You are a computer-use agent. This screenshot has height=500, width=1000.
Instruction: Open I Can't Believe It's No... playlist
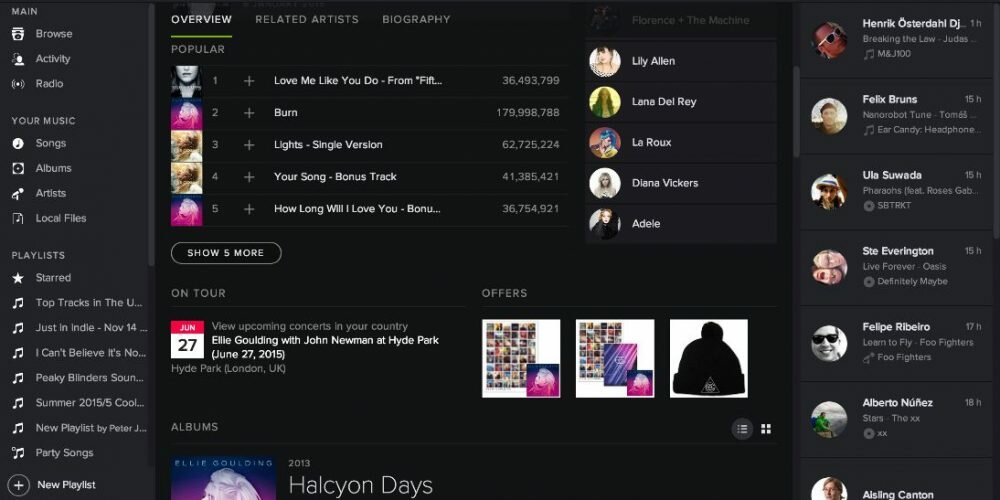click(x=91, y=352)
